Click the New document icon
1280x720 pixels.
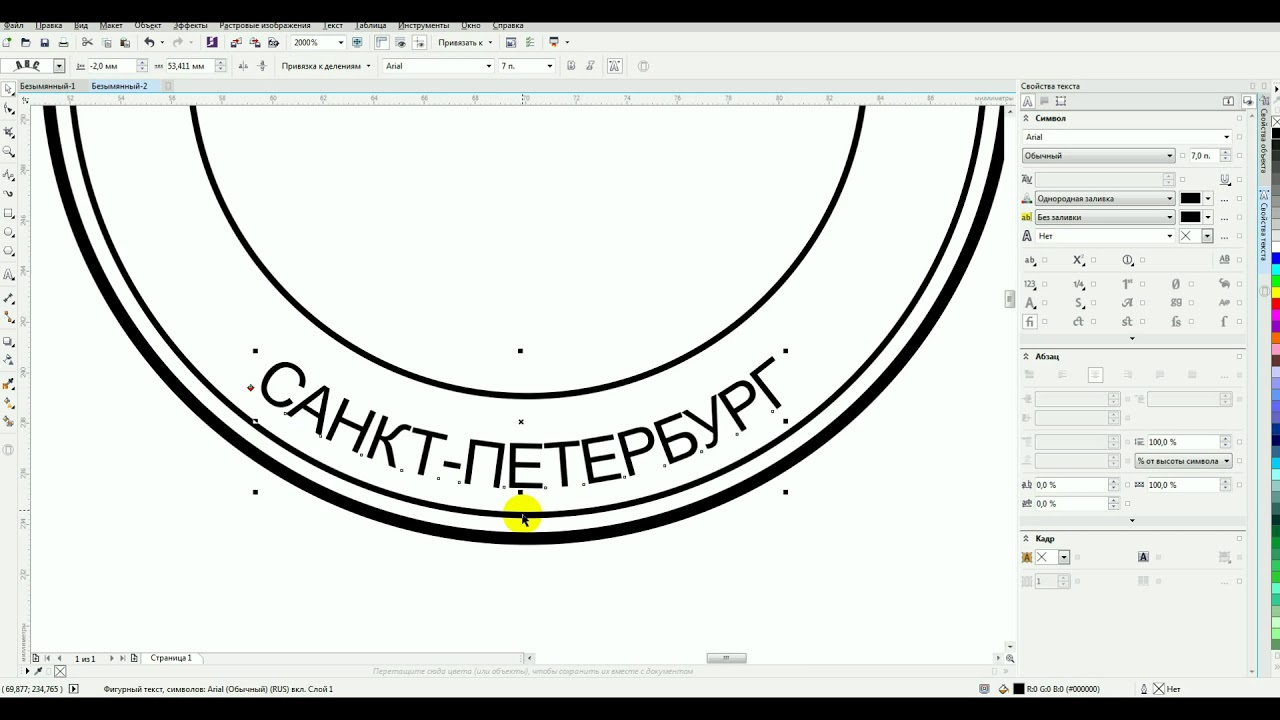click(x=7, y=43)
